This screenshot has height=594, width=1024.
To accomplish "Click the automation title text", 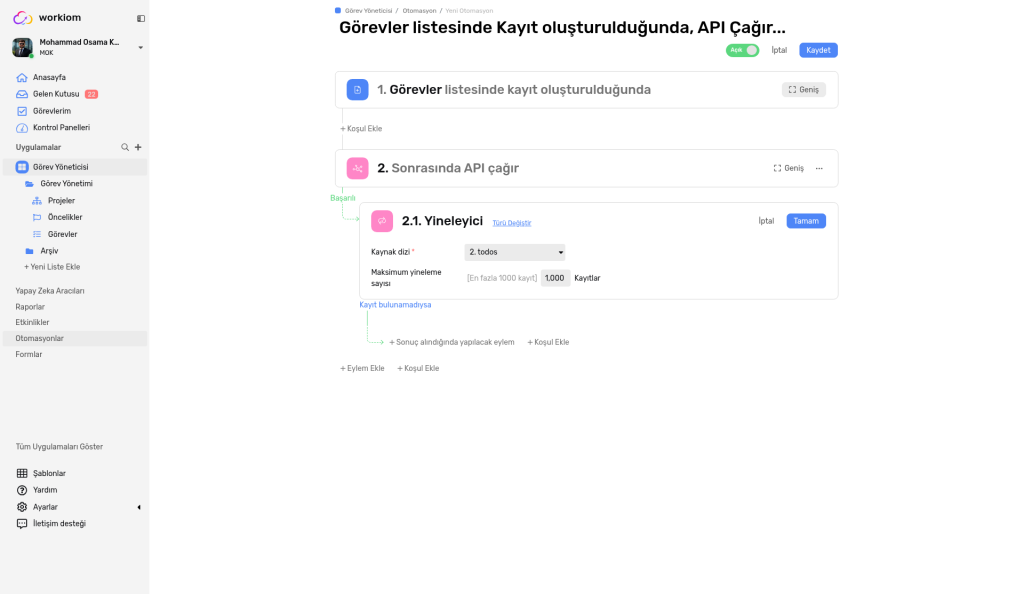I will (562, 28).
